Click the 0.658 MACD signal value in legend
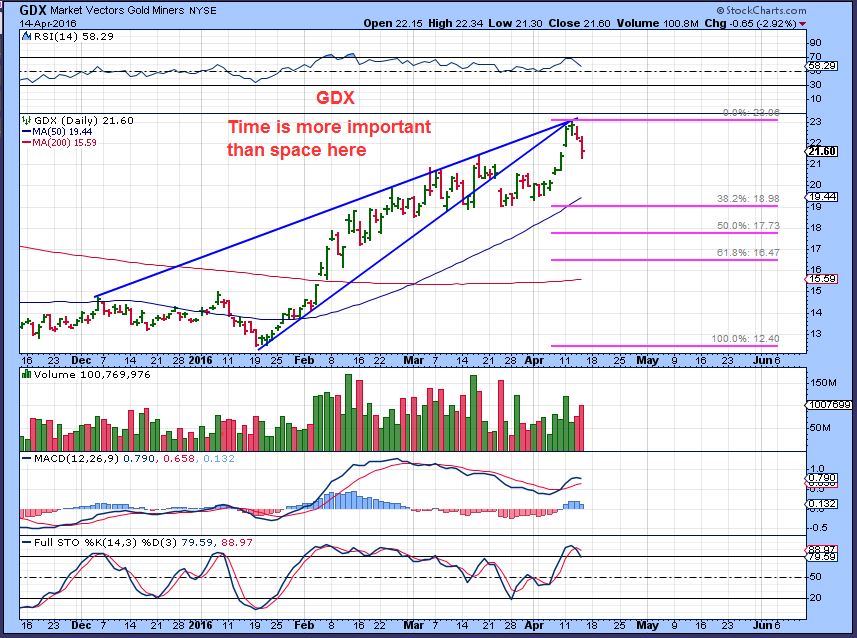Image resolution: width=857 pixels, height=638 pixels. [x=178, y=458]
